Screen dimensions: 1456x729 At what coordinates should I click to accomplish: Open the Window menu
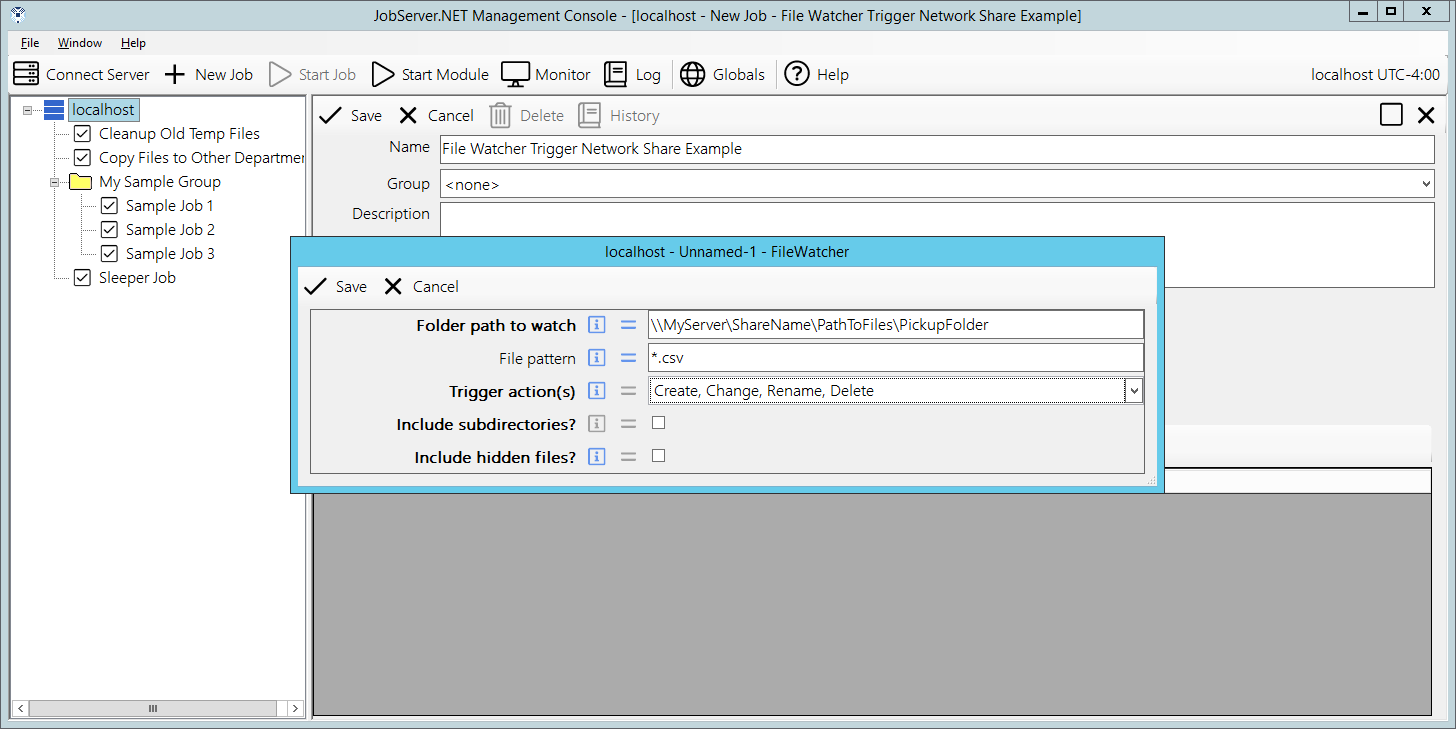(x=79, y=43)
